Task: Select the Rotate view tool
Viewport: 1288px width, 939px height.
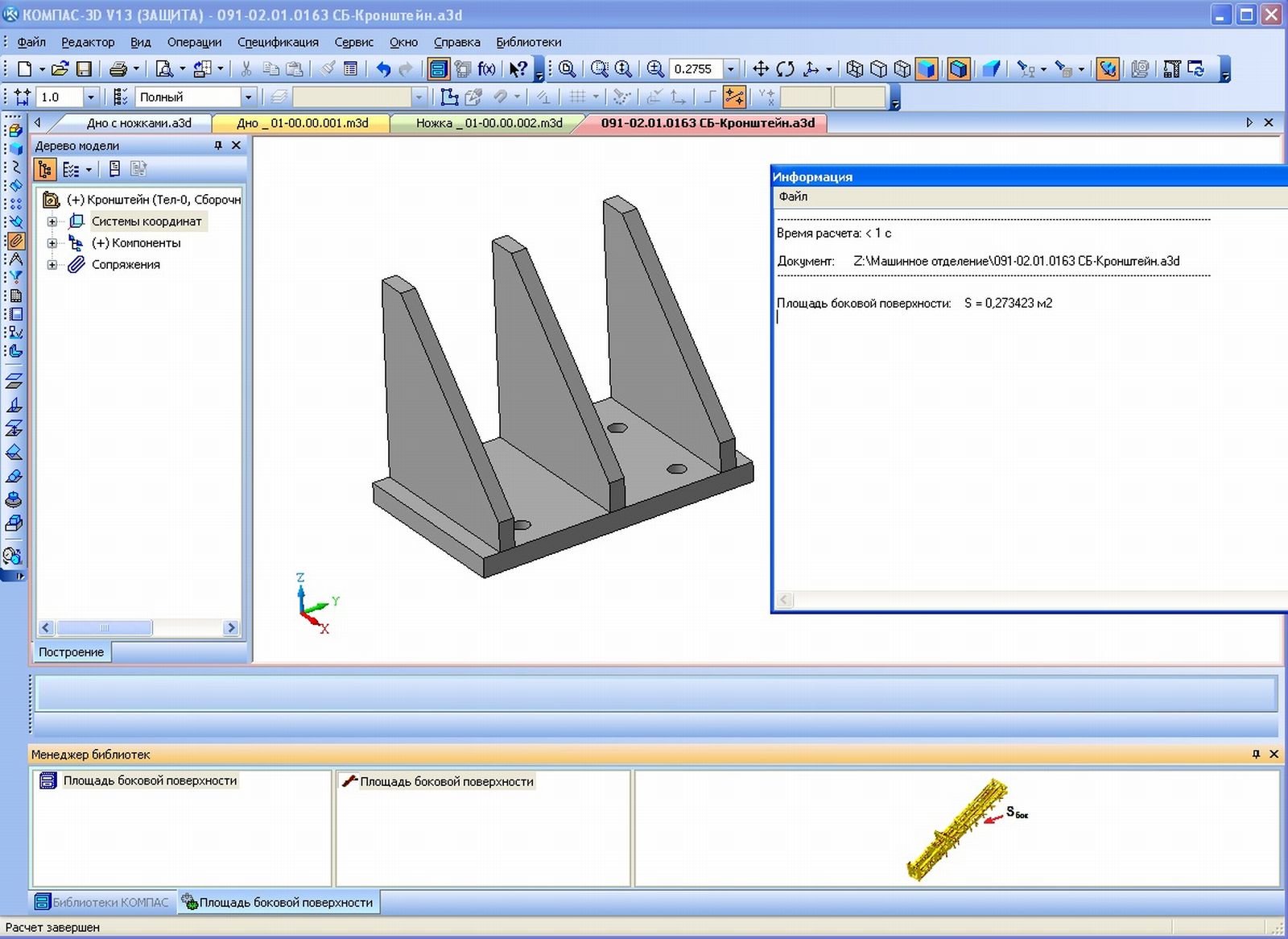Action: click(x=785, y=69)
